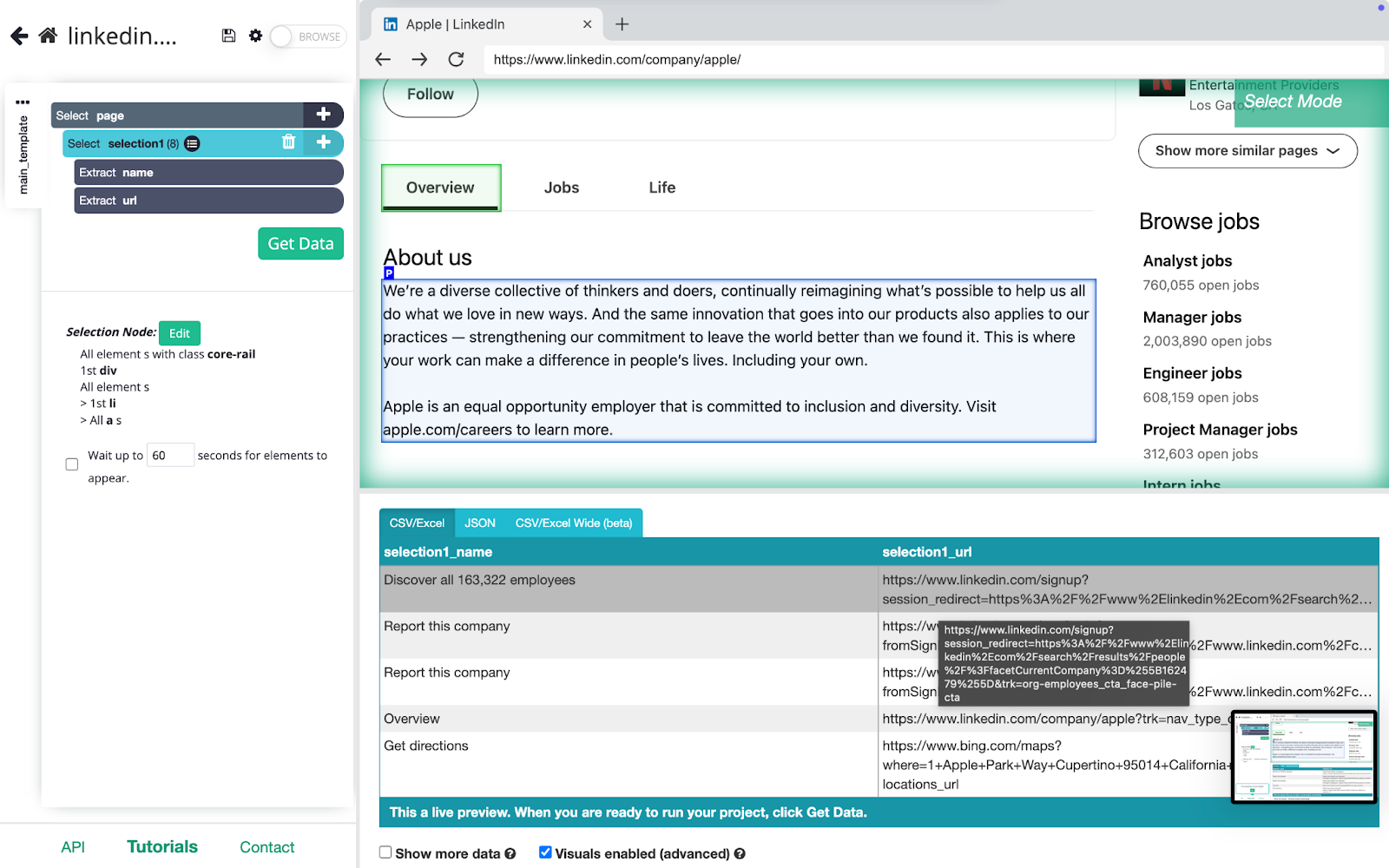
Task: Select the Overview tab on LinkedIn page
Action: coord(440,187)
